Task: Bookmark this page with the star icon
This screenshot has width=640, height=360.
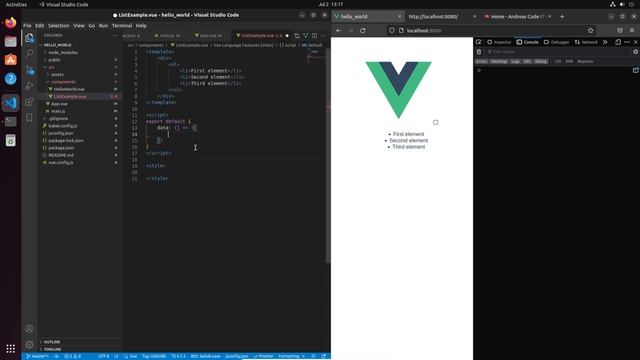Action: [x=591, y=30]
